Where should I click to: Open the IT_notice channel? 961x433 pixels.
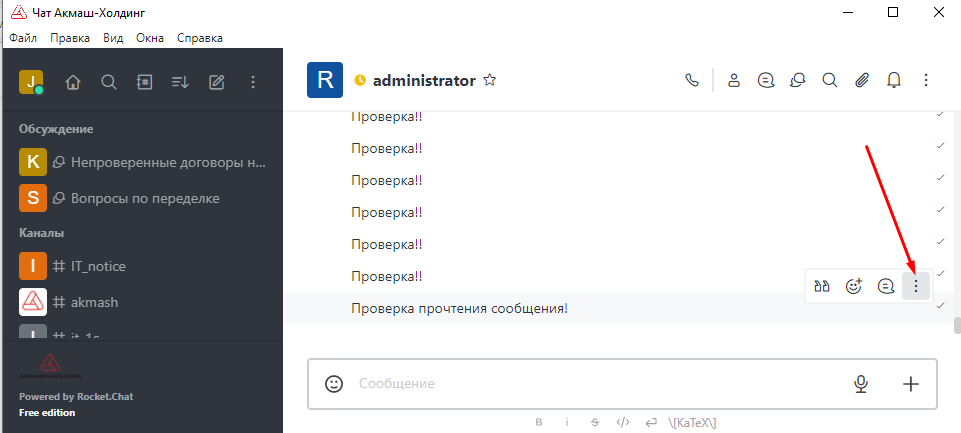[143, 266]
